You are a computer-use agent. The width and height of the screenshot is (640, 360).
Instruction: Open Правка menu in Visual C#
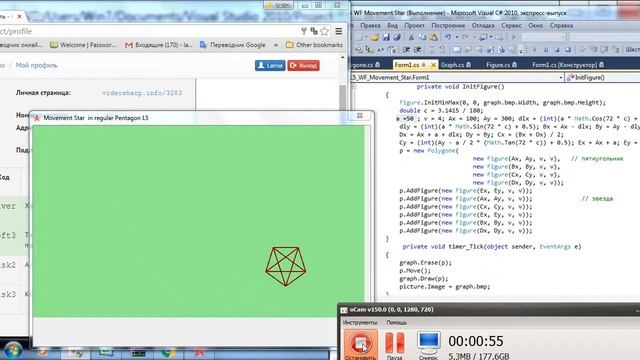[x=370, y=25]
